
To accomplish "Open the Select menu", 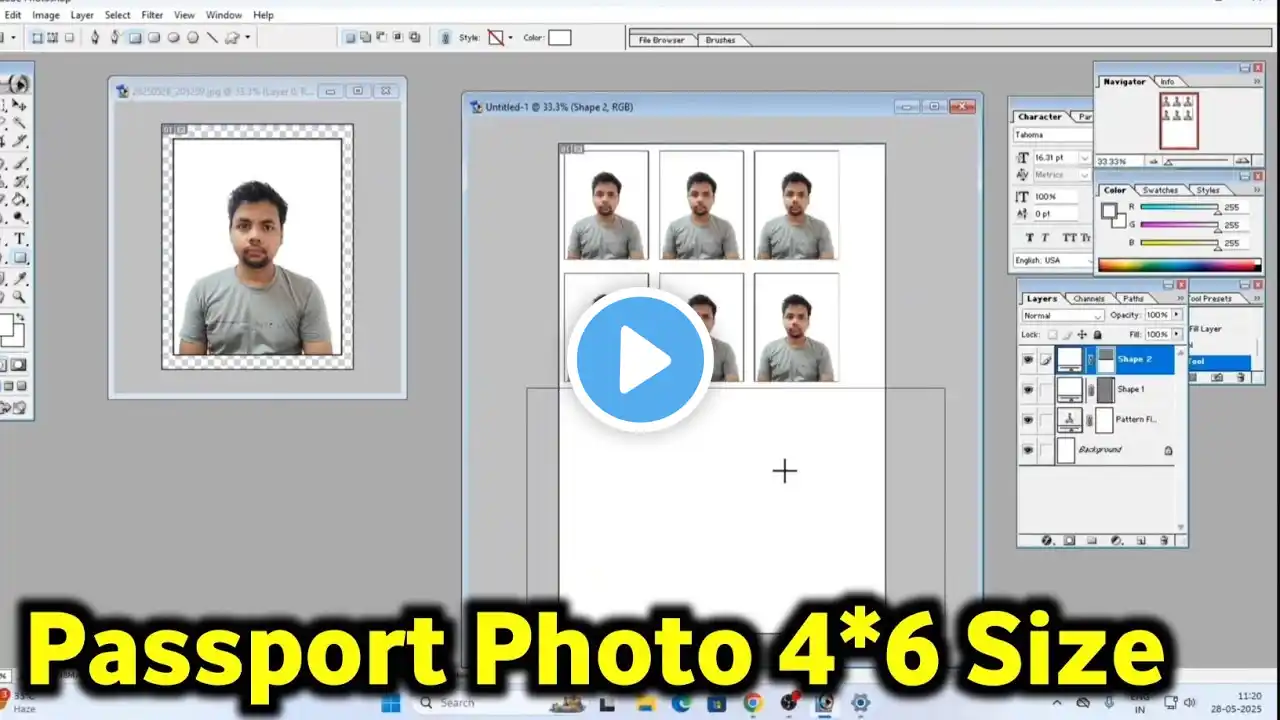I will pyautogui.click(x=117, y=15).
